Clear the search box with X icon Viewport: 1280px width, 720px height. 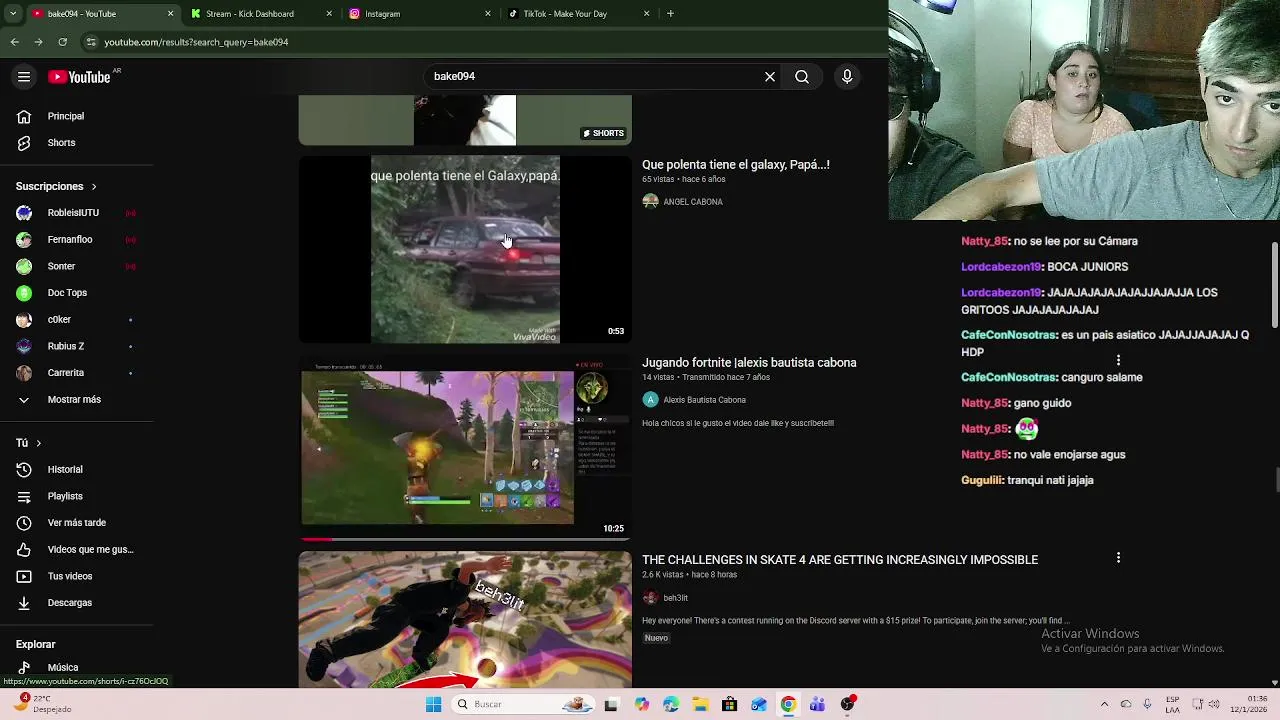pos(770,76)
